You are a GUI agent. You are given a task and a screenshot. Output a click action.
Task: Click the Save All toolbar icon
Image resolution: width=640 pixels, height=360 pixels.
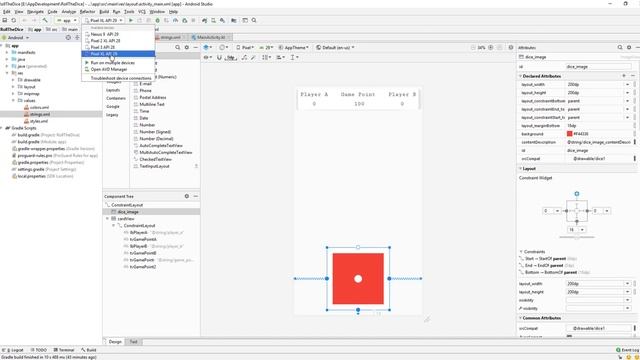4,20
